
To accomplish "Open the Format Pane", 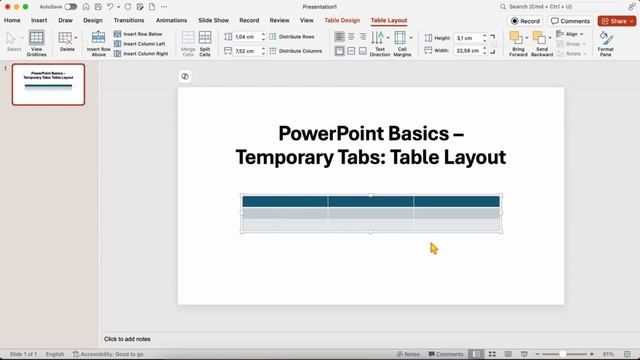I will point(606,43).
